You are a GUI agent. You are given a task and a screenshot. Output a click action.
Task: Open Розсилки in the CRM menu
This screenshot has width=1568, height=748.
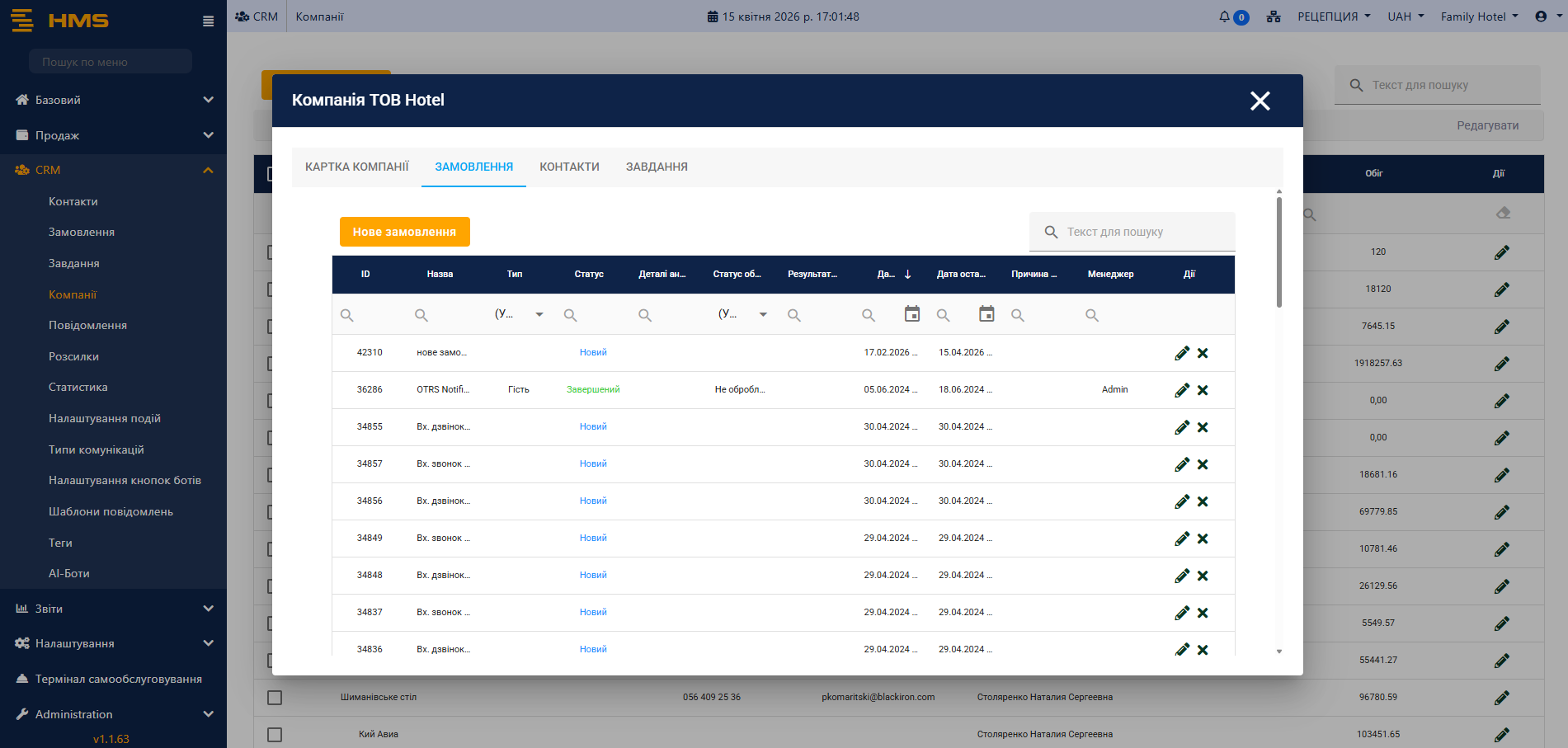tap(73, 356)
